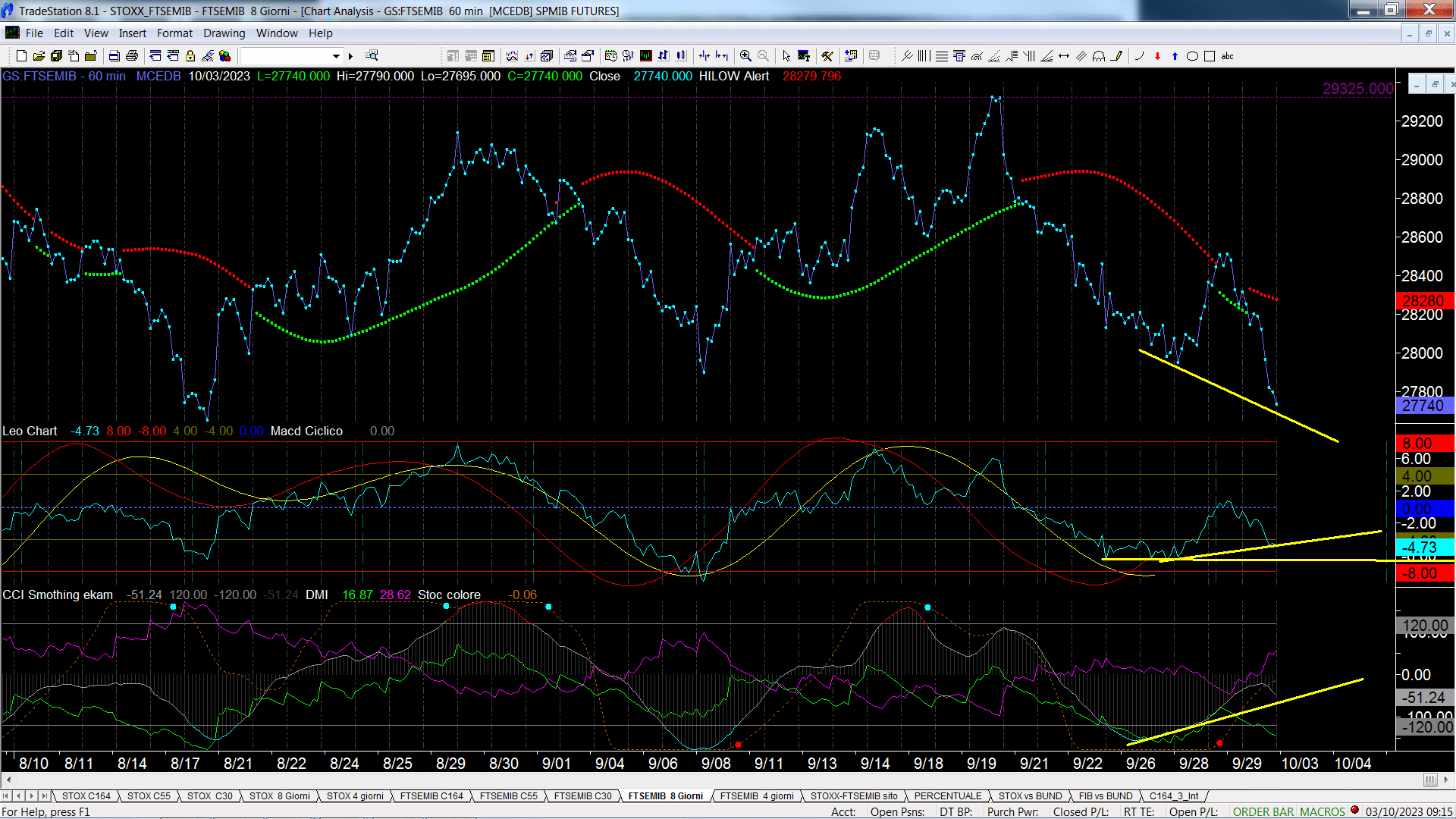Open the File menu
This screenshot has height=819, width=1456.
tap(34, 33)
